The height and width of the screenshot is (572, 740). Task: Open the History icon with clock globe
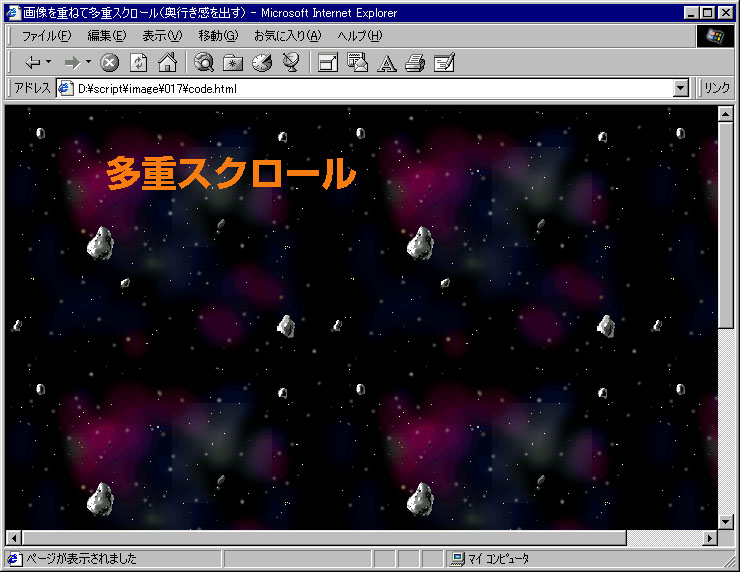(x=262, y=62)
